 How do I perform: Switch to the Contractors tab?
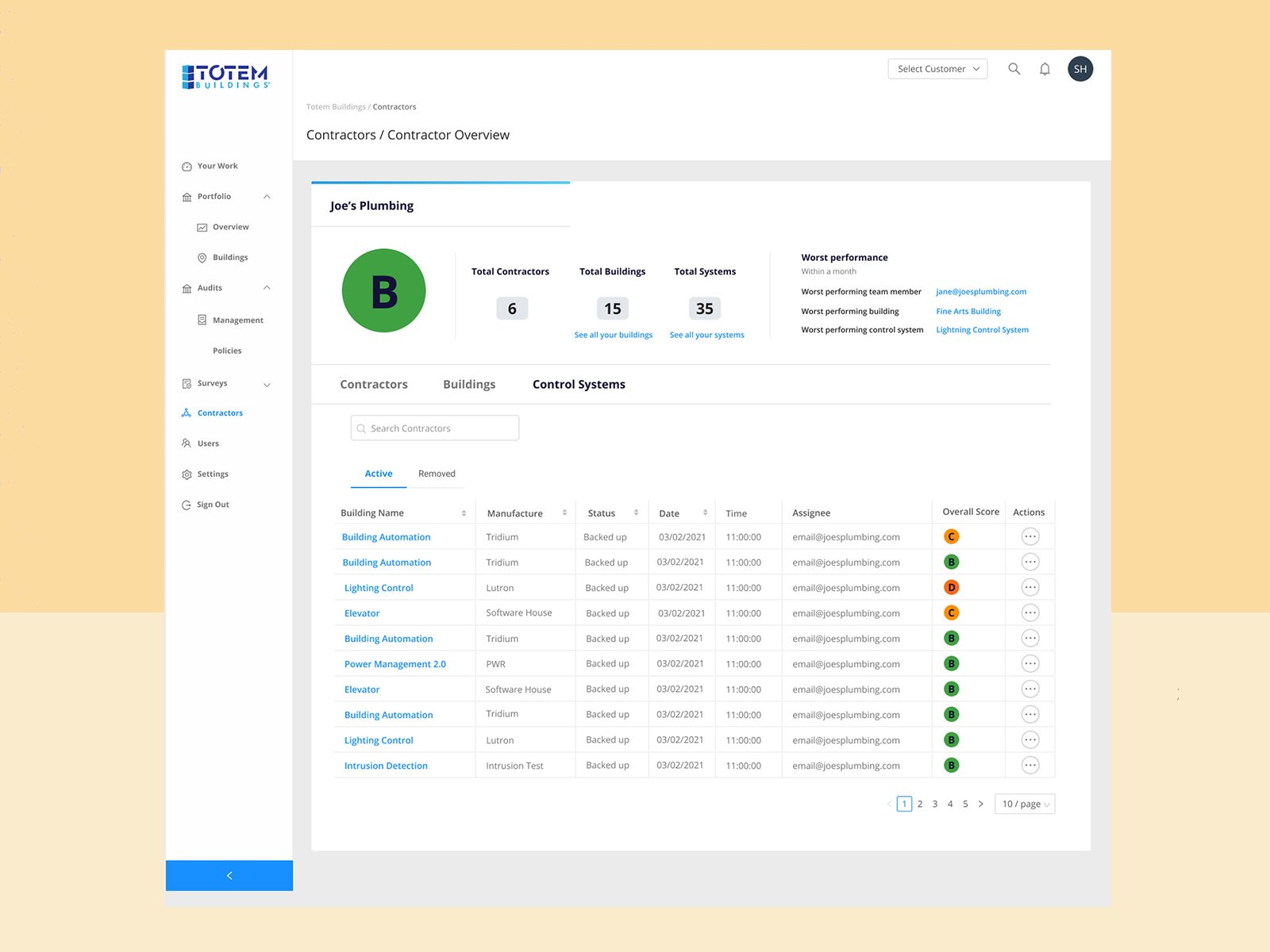coord(374,384)
